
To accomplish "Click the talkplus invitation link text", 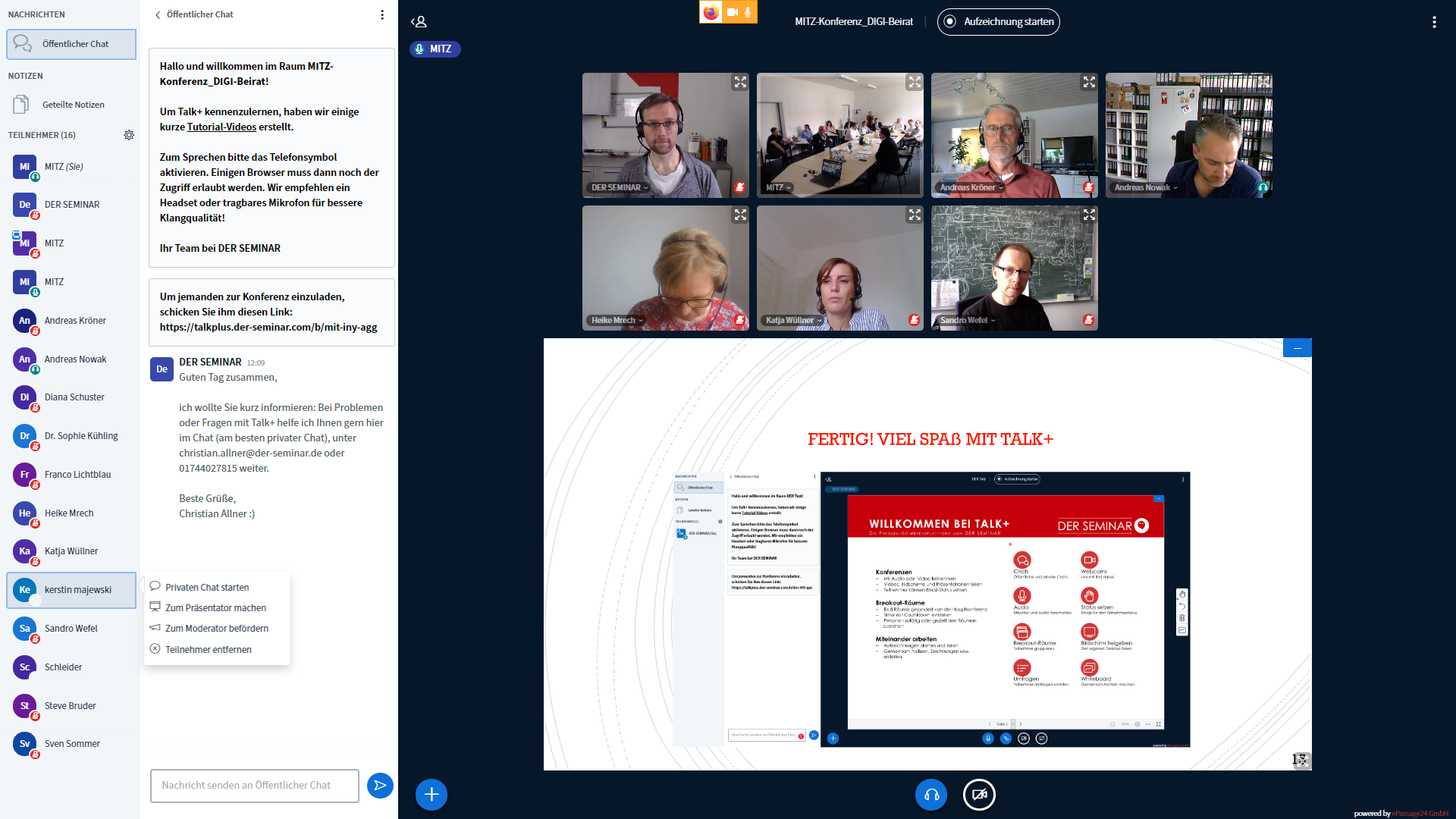I will pos(268,328).
